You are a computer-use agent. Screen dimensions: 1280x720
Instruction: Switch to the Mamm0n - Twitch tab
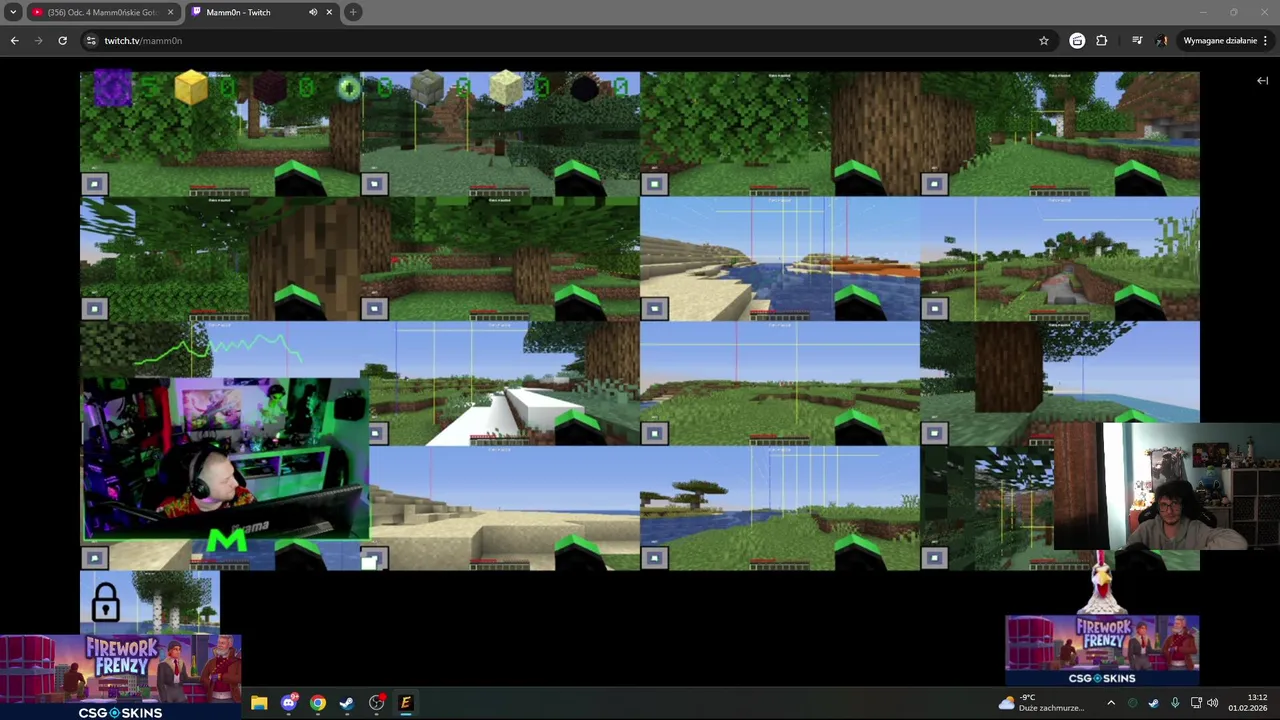[262, 12]
